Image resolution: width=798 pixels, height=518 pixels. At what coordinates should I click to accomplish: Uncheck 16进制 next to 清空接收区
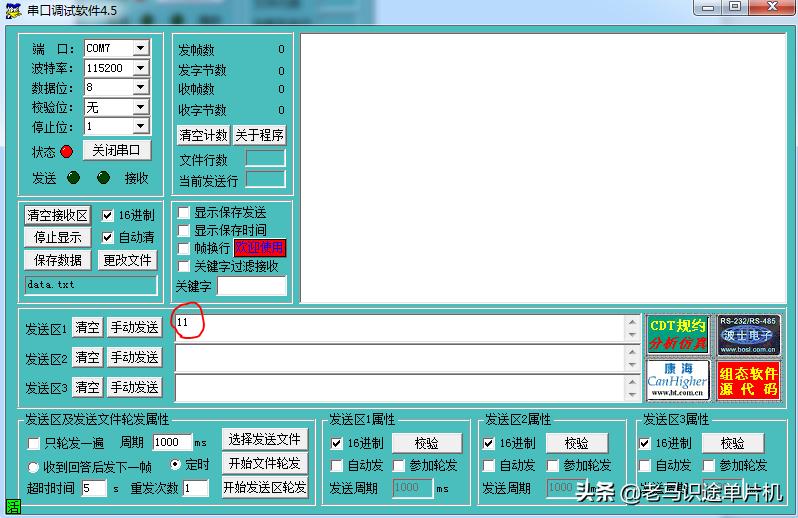(x=108, y=215)
